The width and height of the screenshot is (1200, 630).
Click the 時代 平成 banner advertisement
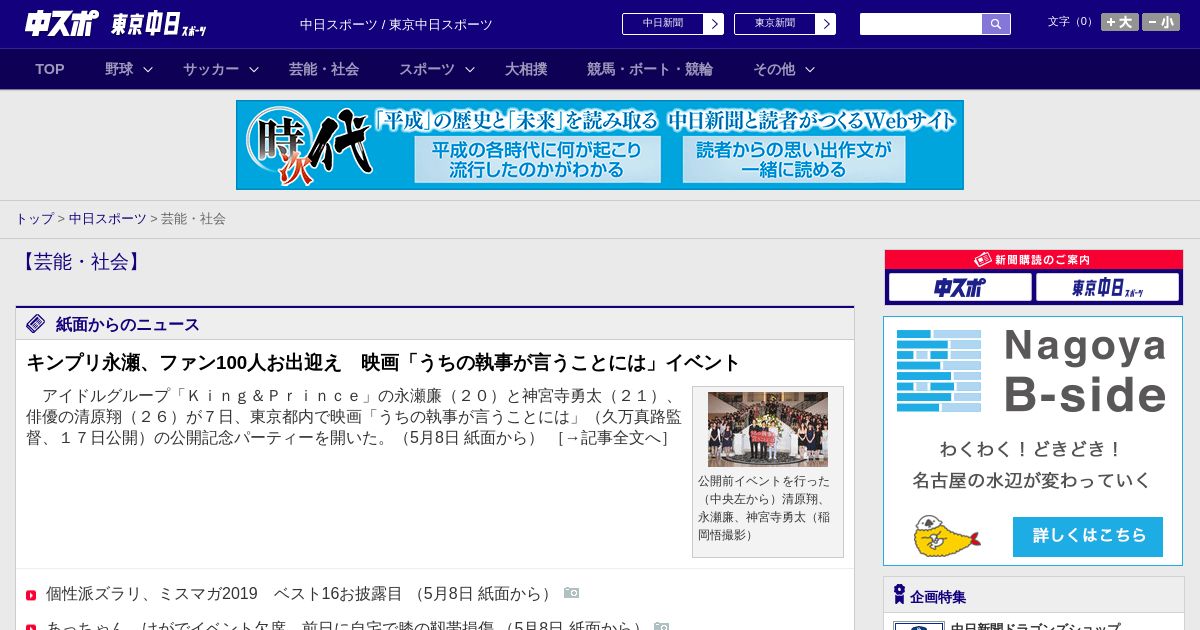[x=600, y=145]
